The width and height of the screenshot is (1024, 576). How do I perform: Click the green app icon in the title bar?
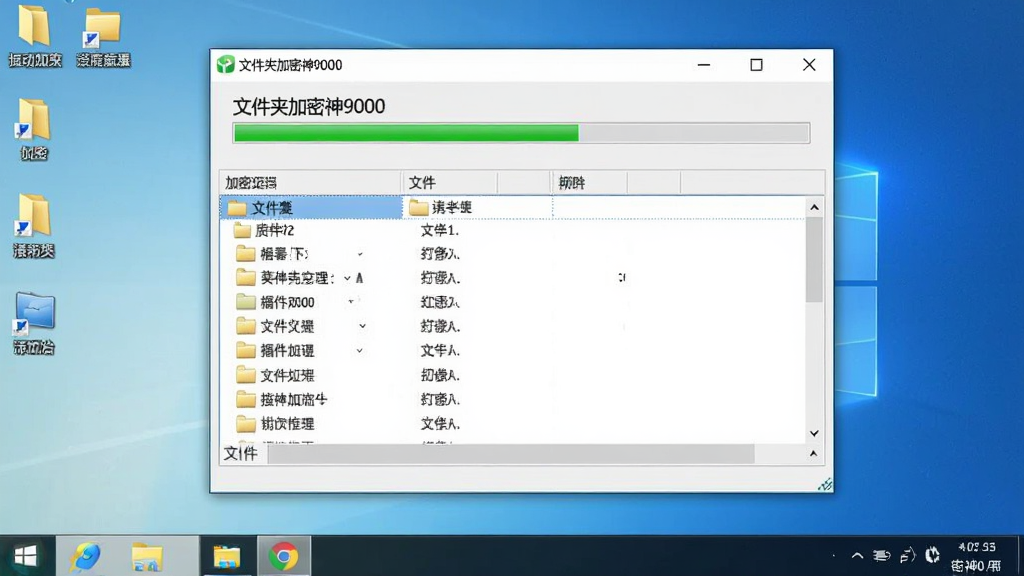225,65
